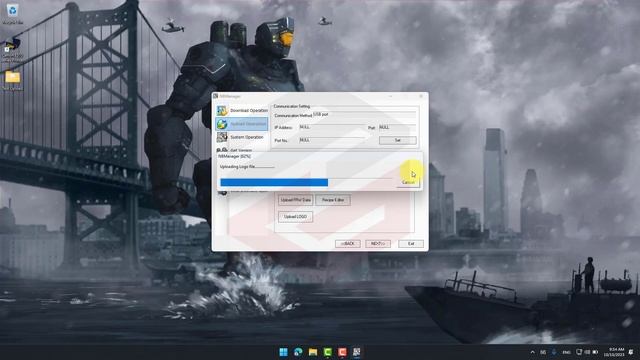Image resolution: width=640 pixels, height=360 pixels.
Task: Click the IP Address field showing NULL
Action: coord(331,127)
